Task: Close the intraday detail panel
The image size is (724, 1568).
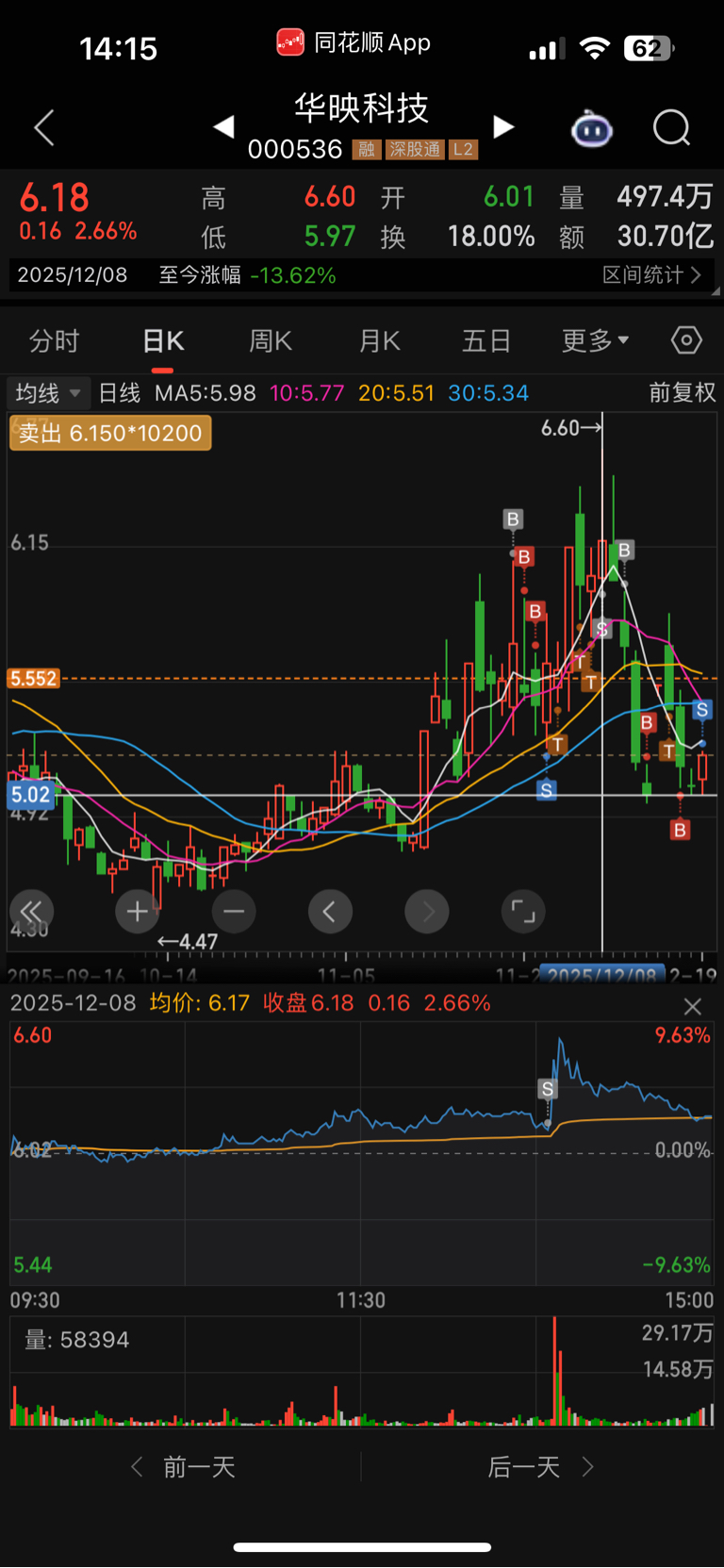Action: tap(693, 1006)
